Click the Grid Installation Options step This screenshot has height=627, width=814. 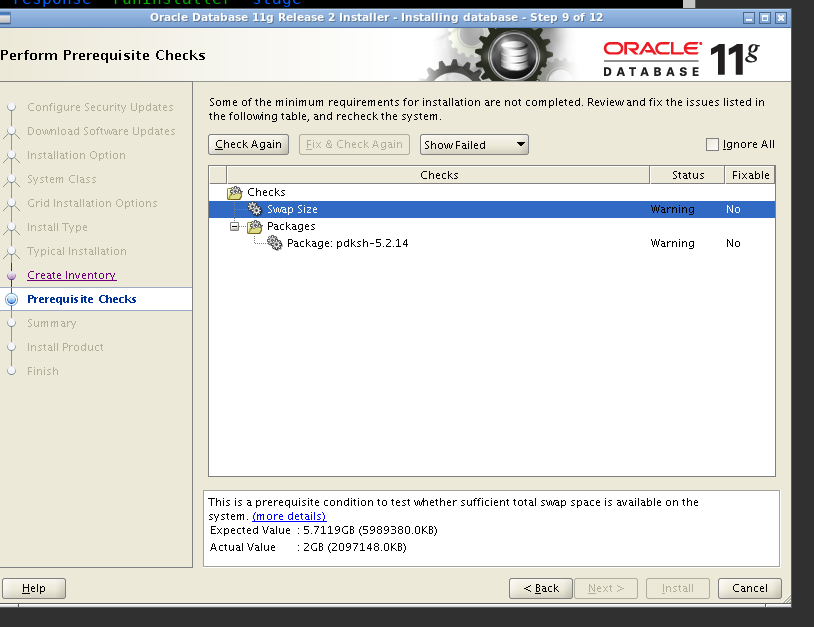point(92,203)
